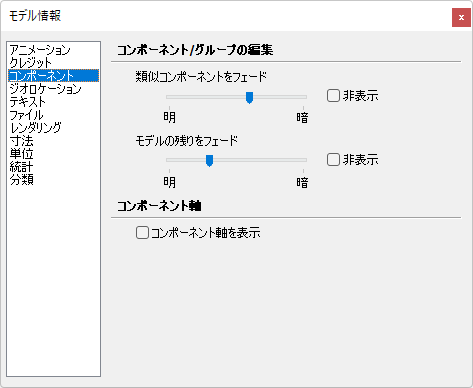Click the 類似コンポーネントをフェード label
The image size is (473, 388).
coord(201,77)
